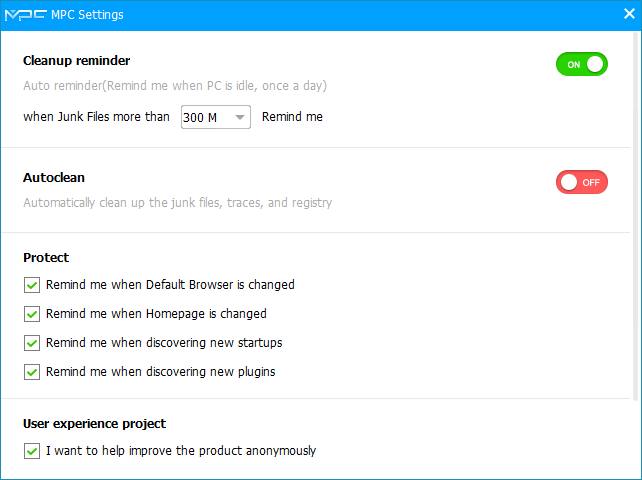Image resolution: width=642 pixels, height=480 pixels.
Task: Enable the Autoclean toggle
Action: coord(582,182)
